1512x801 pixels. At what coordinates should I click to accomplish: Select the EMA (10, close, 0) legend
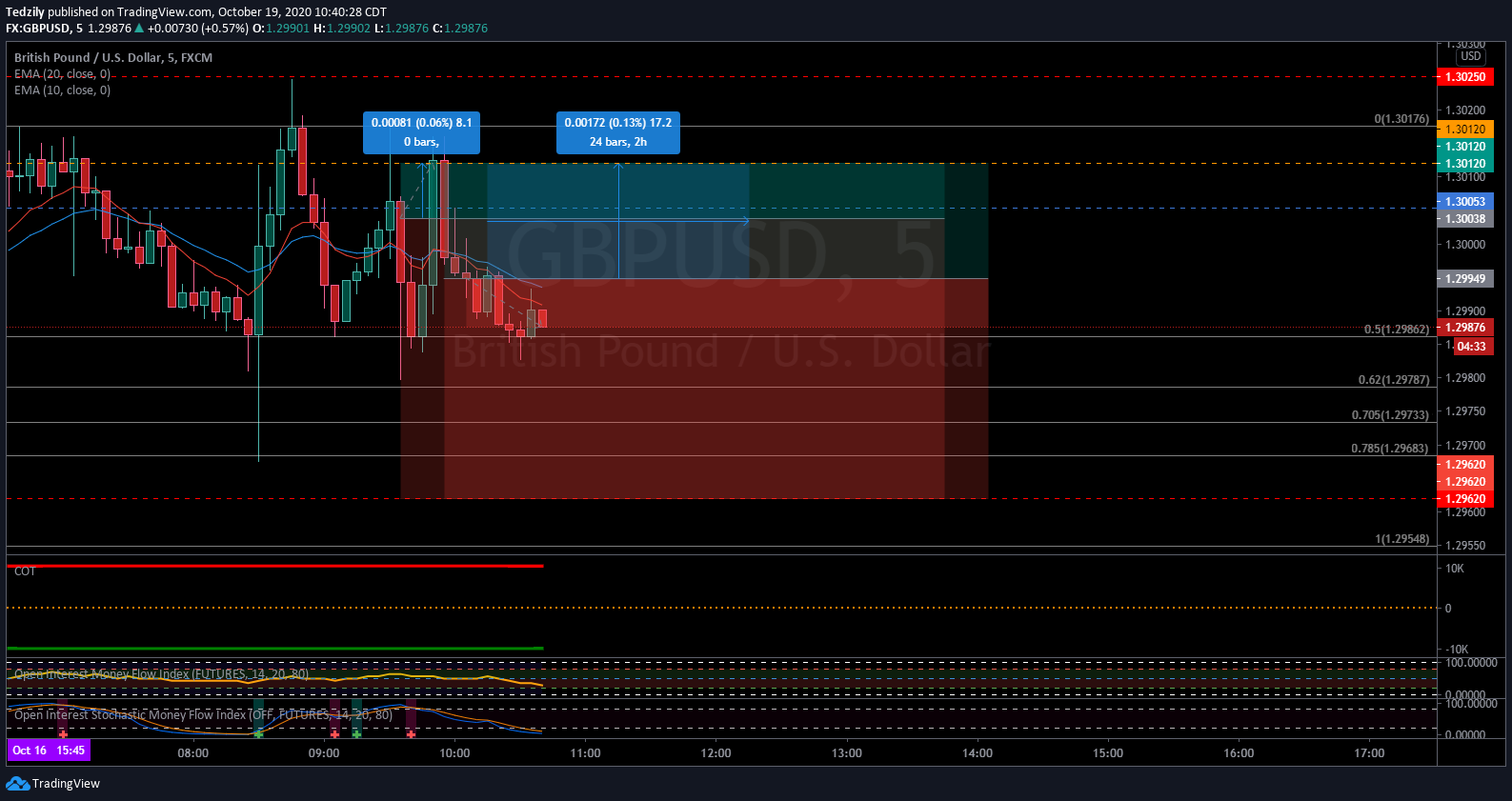click(x=62, y=90)
